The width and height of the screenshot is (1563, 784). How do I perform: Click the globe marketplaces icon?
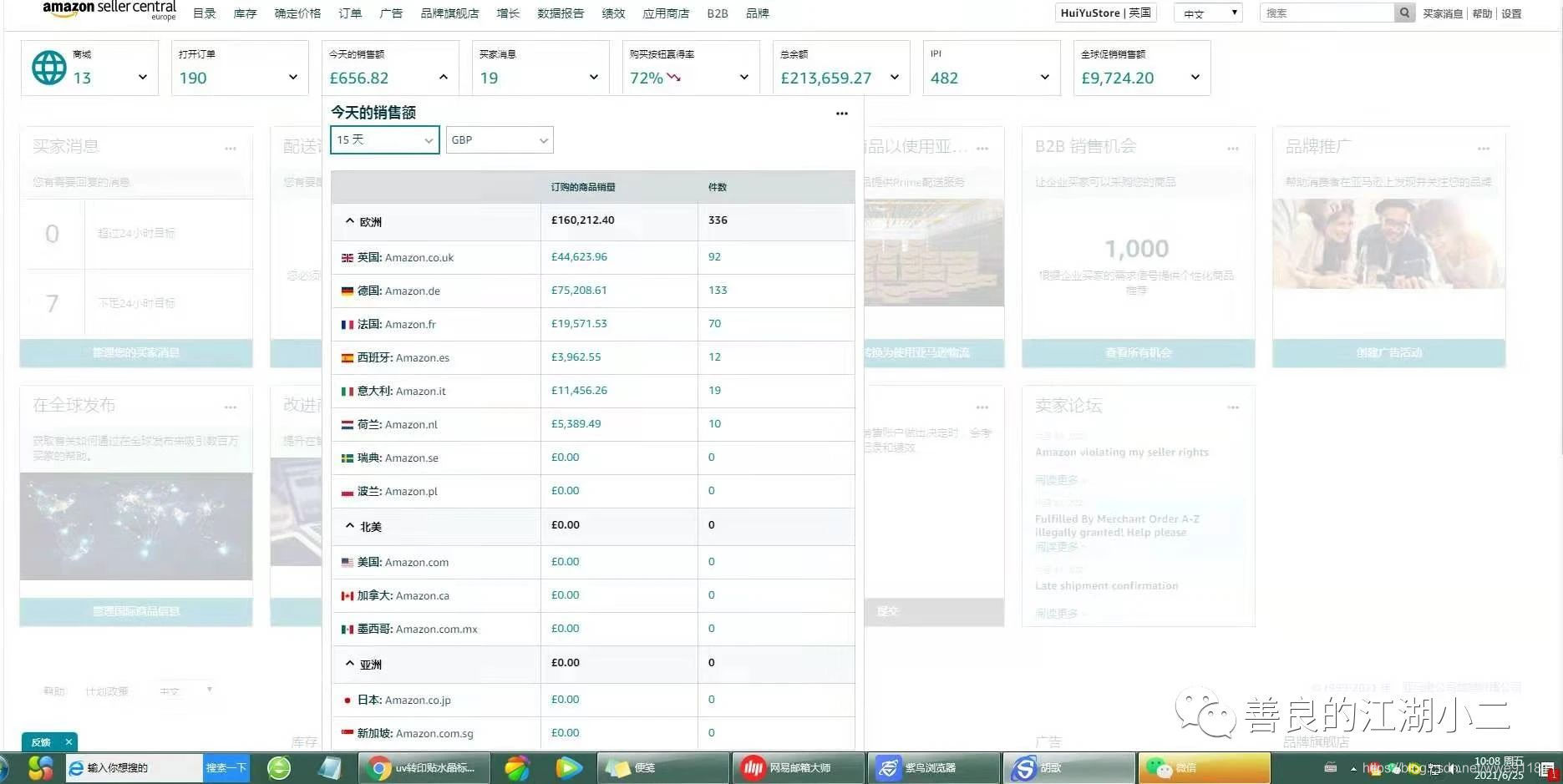[48, 68]
